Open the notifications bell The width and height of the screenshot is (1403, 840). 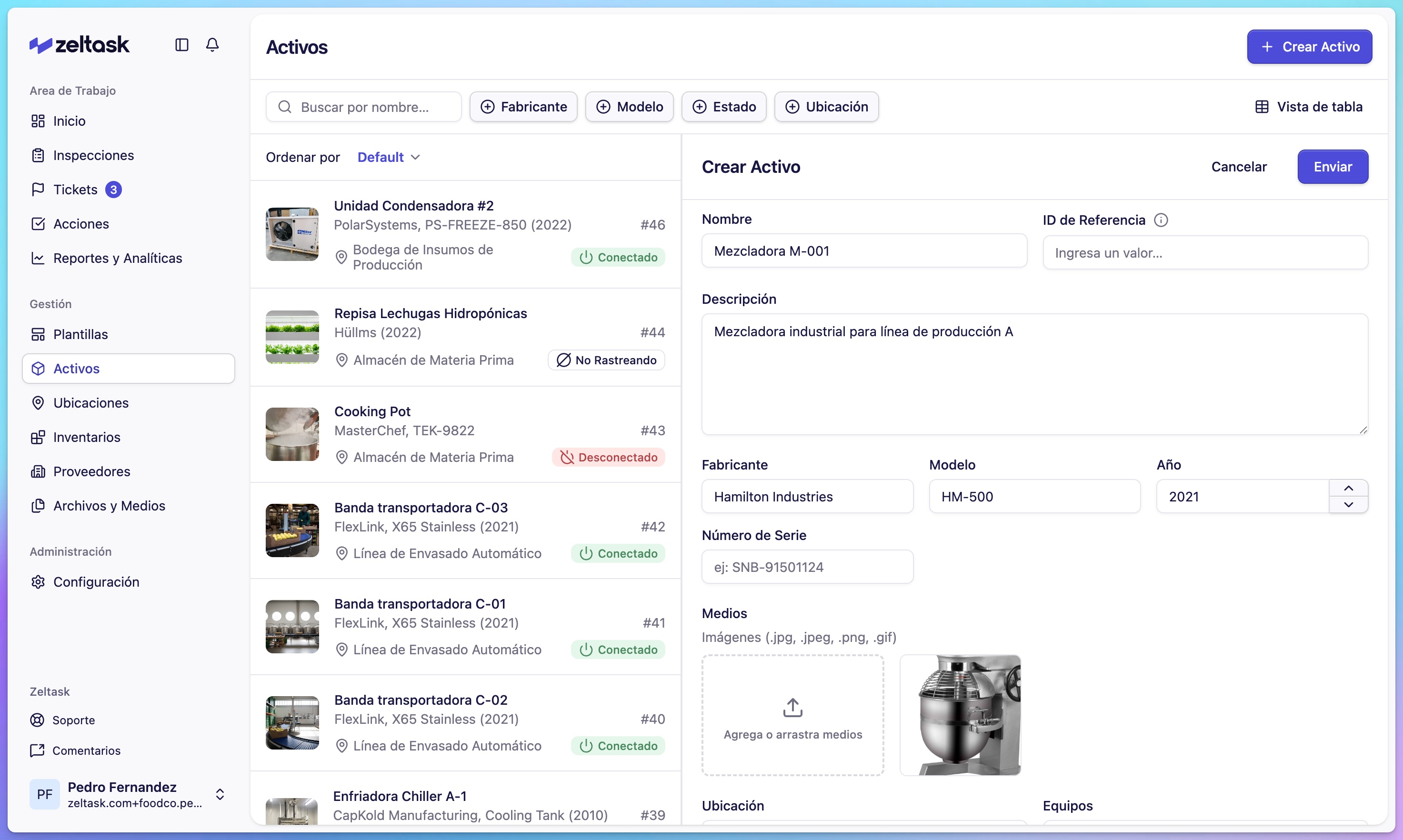tap(212, 45)
